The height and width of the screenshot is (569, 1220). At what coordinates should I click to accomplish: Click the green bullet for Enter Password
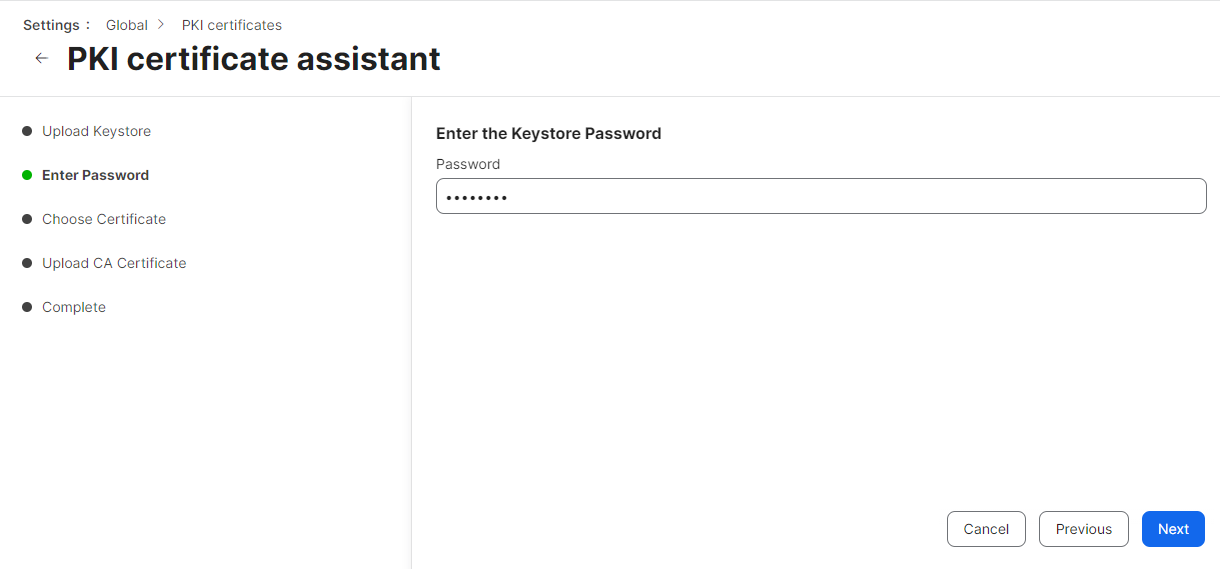click(27, 175)
